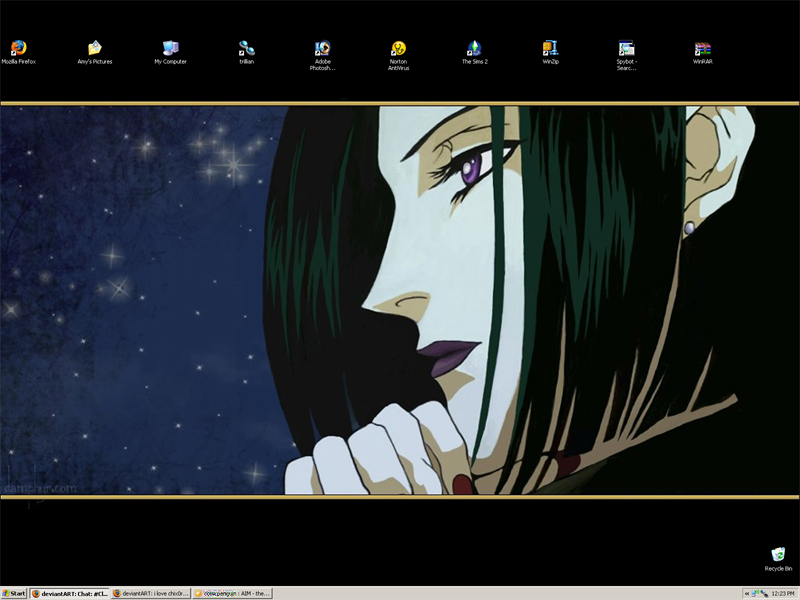
Task: Select the My Computer desktop icon
Action: pos(170,52)
